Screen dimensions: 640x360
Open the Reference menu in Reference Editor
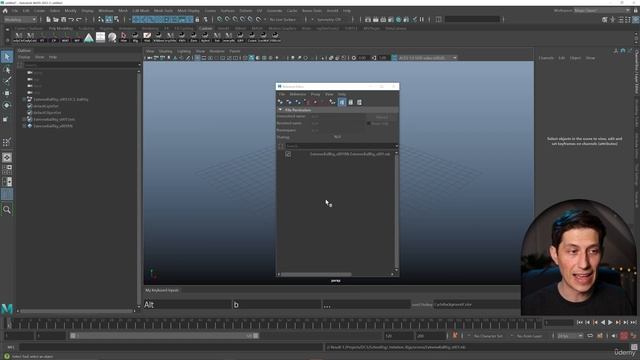(298, 94)
